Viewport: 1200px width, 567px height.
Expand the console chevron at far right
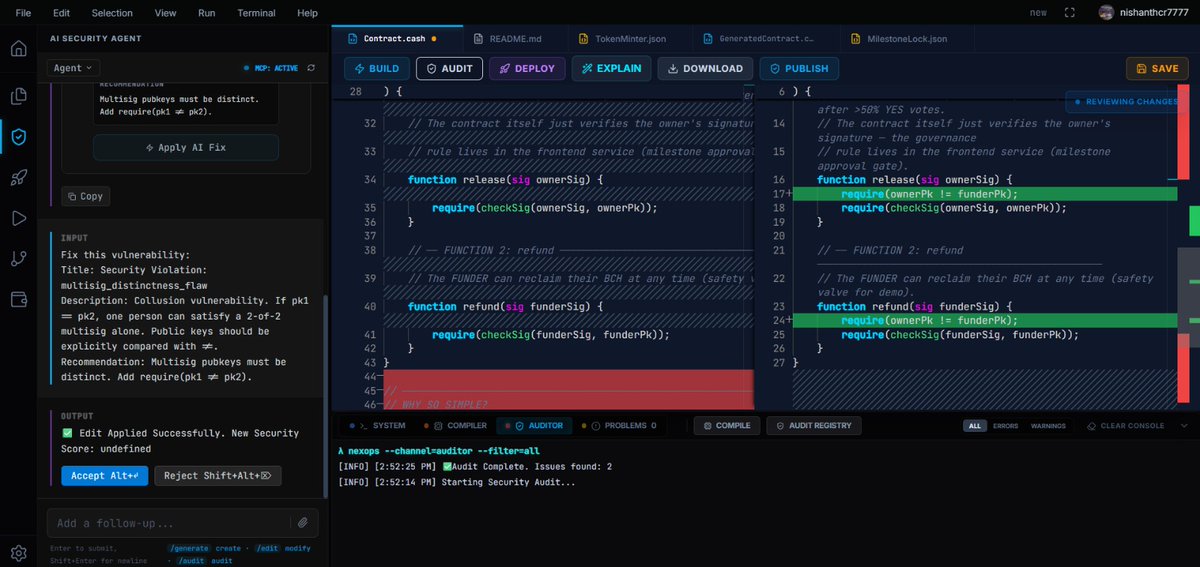(x=1184, y=425)
